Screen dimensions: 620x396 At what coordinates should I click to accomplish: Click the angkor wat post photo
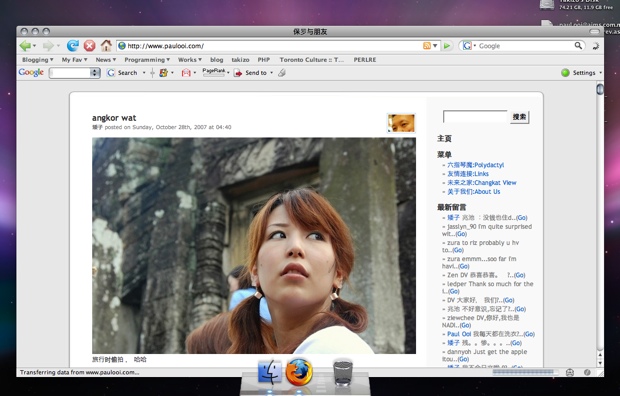click(254, 246)
